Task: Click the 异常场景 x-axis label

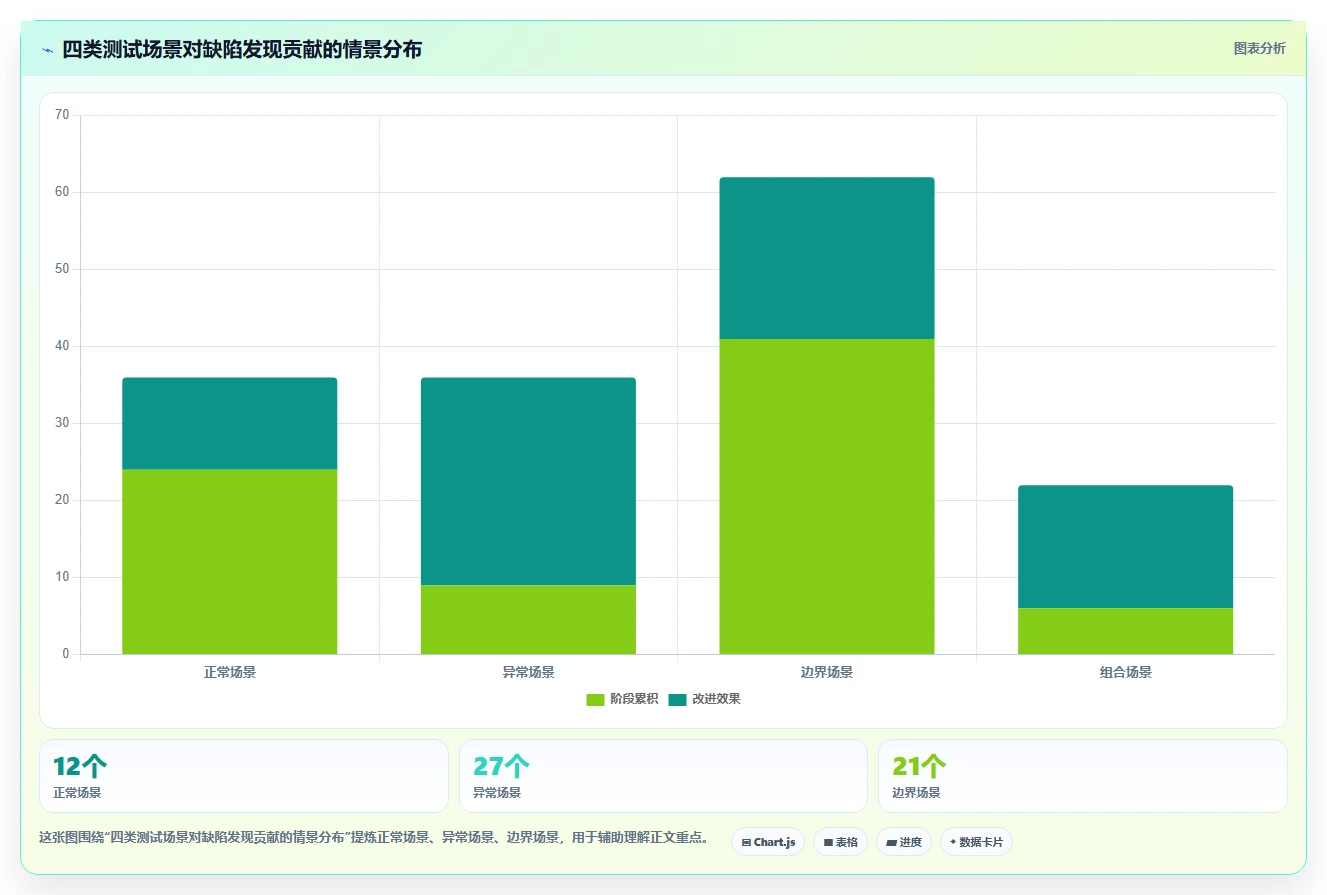Action: pyautogui.click(x=528, y=672)
